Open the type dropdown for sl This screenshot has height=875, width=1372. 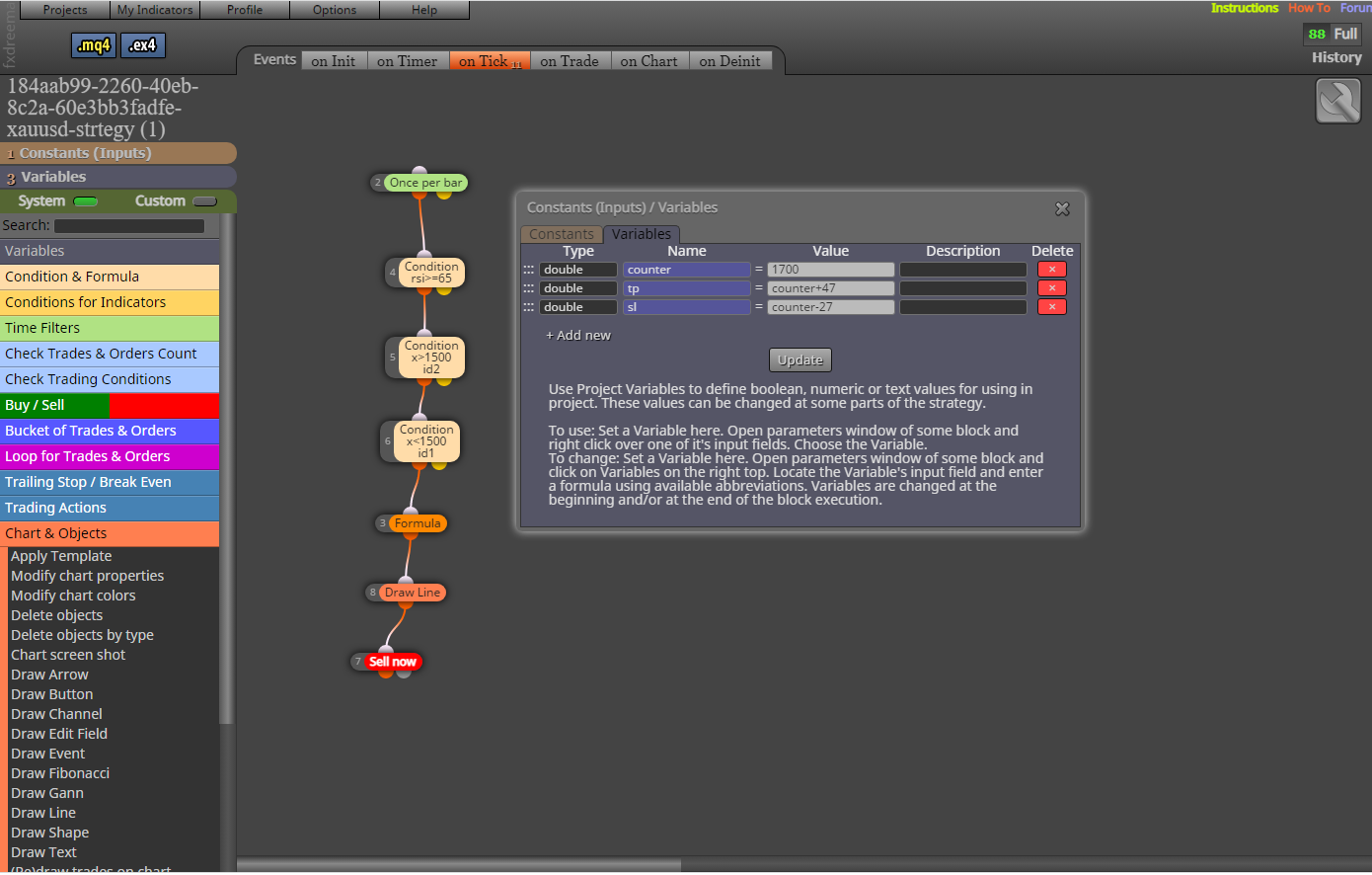(578, 307)
